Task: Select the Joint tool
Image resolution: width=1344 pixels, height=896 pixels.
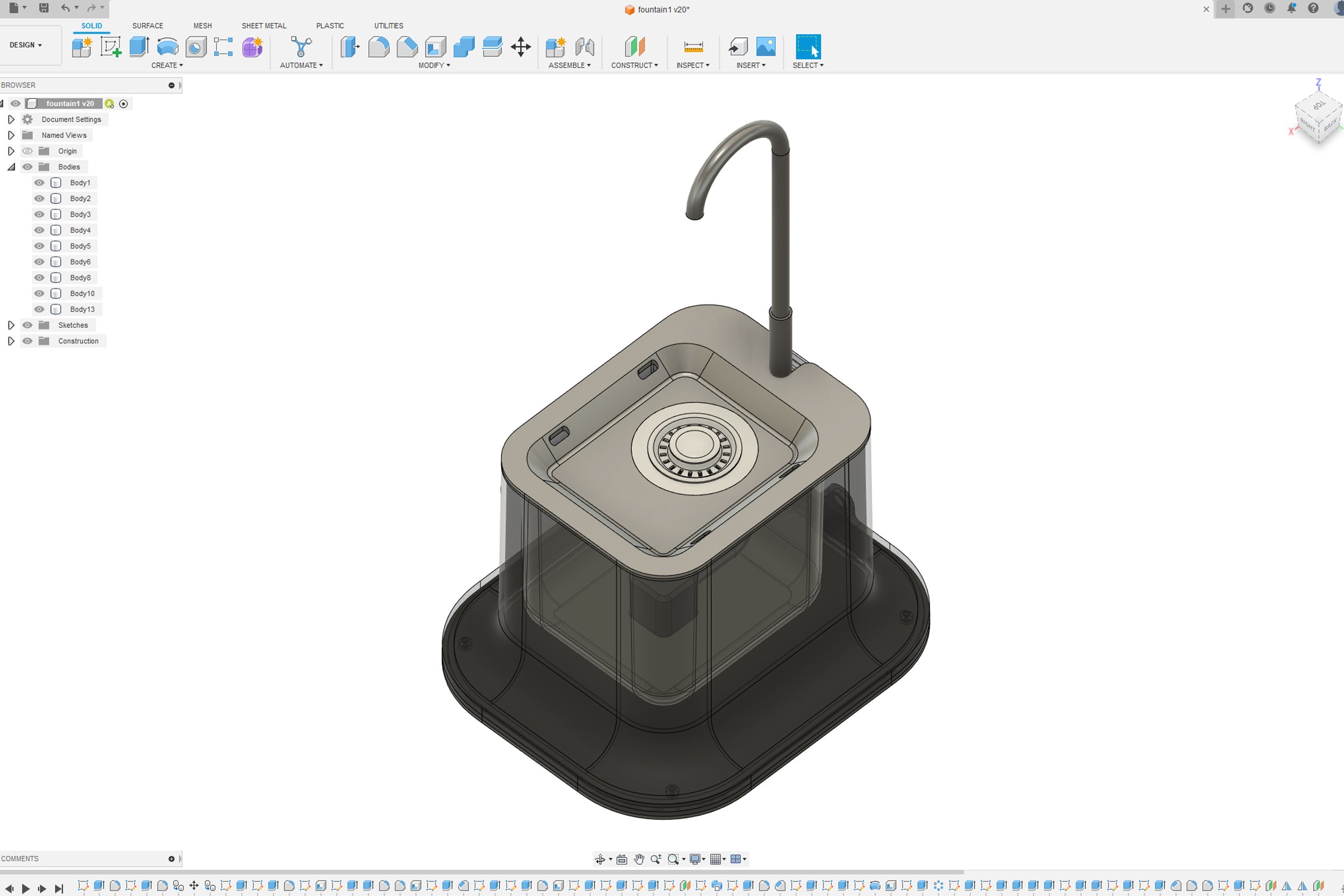Action: click(x=584, y=47)
